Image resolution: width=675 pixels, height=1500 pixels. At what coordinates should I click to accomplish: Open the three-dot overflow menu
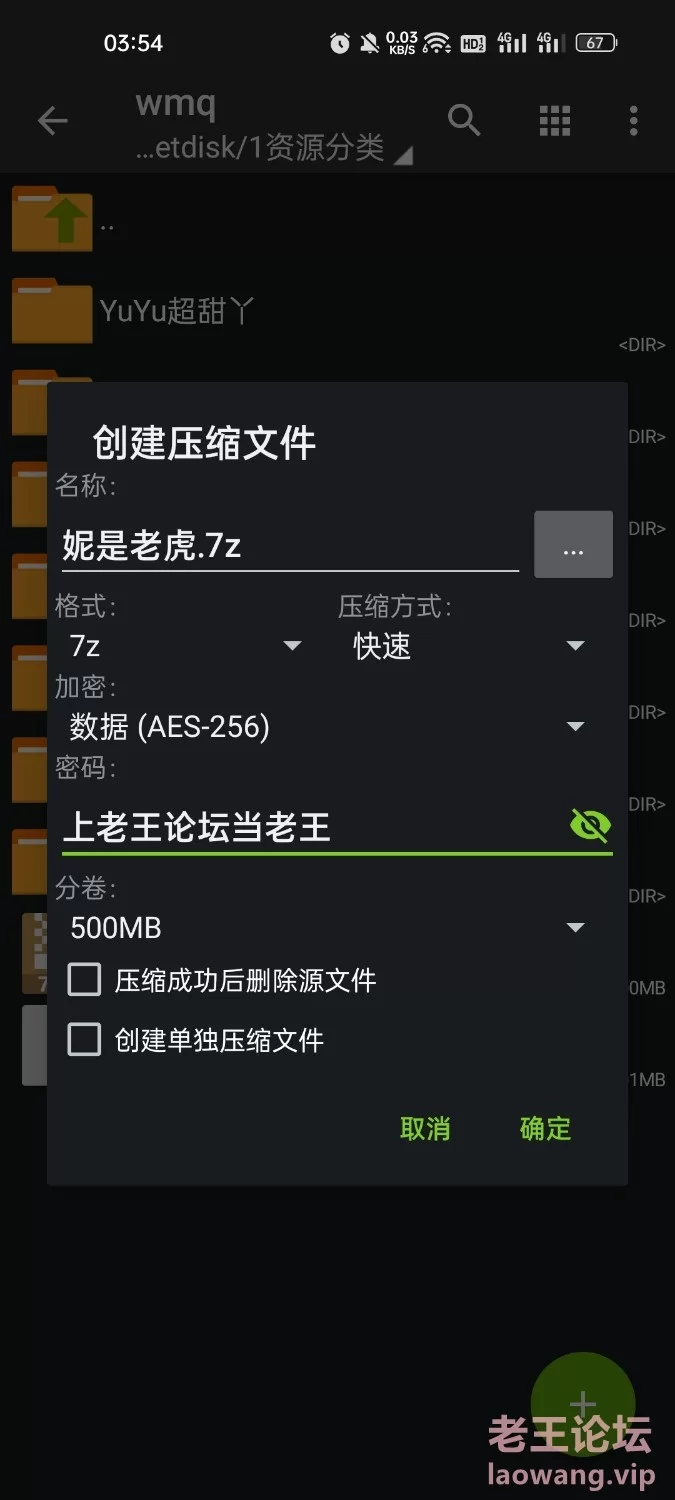(633, 121)
